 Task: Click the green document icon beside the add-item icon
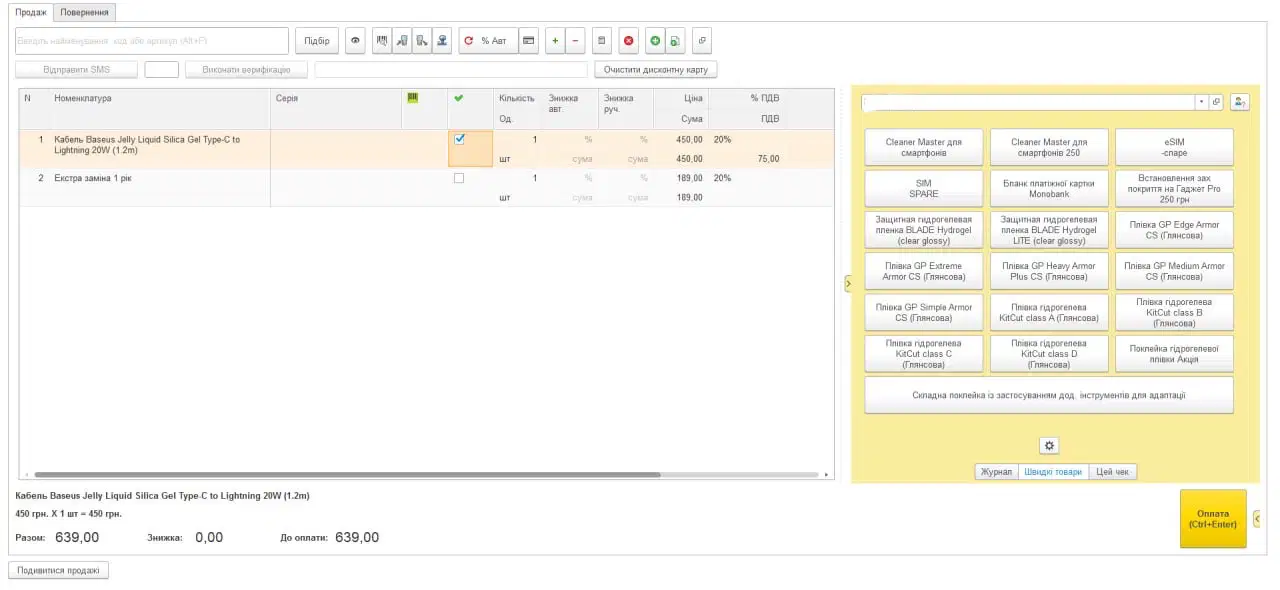click(x=675, y=41)
